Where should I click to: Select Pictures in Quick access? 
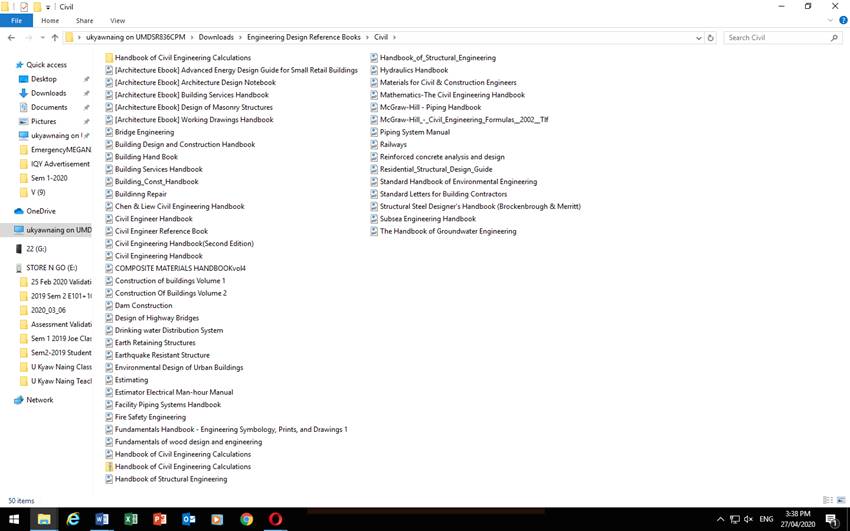pyautogui.click(x=43, y=121)
